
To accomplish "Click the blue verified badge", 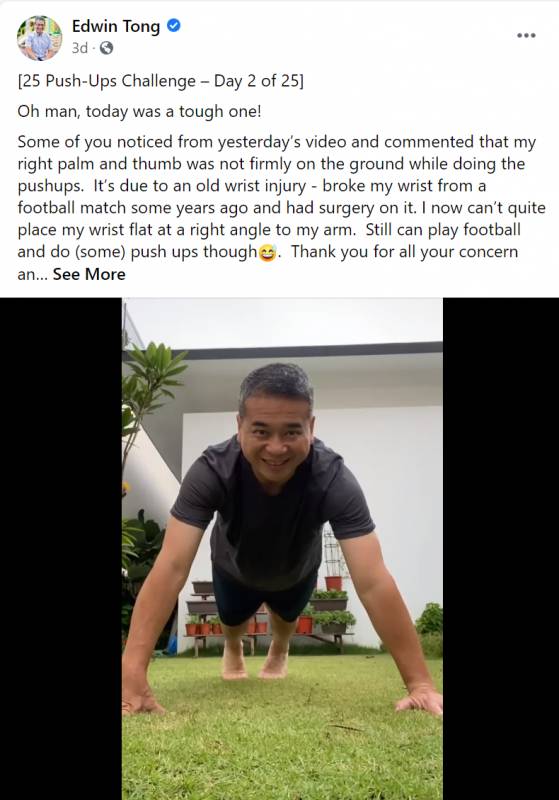I will tap(173, 25).
